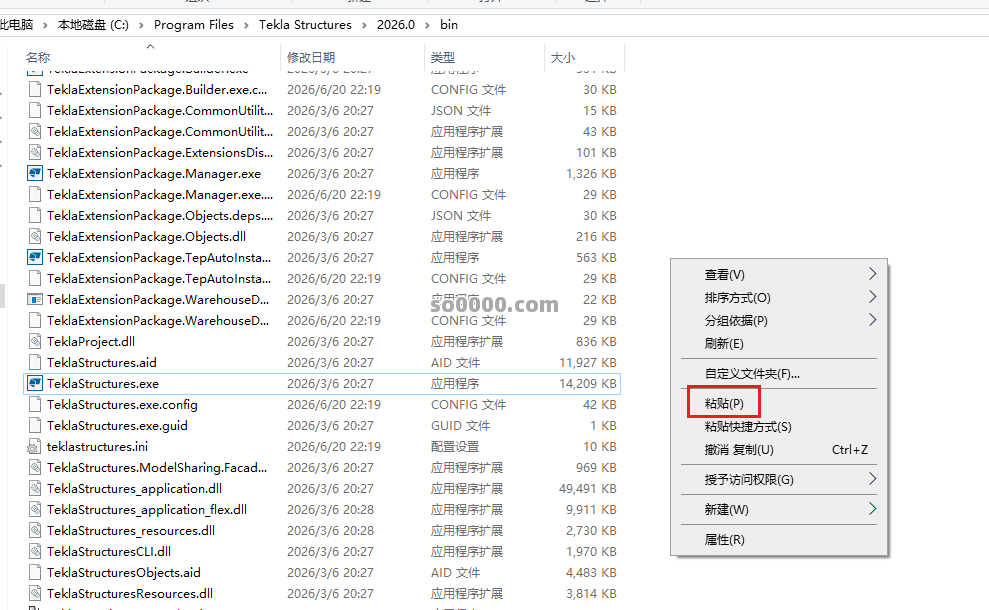Click the TeklaExtensionPackage.ExtensionsDis... file icon
The height and width of the screenshot is (610, 989).
tap(35, 153)
